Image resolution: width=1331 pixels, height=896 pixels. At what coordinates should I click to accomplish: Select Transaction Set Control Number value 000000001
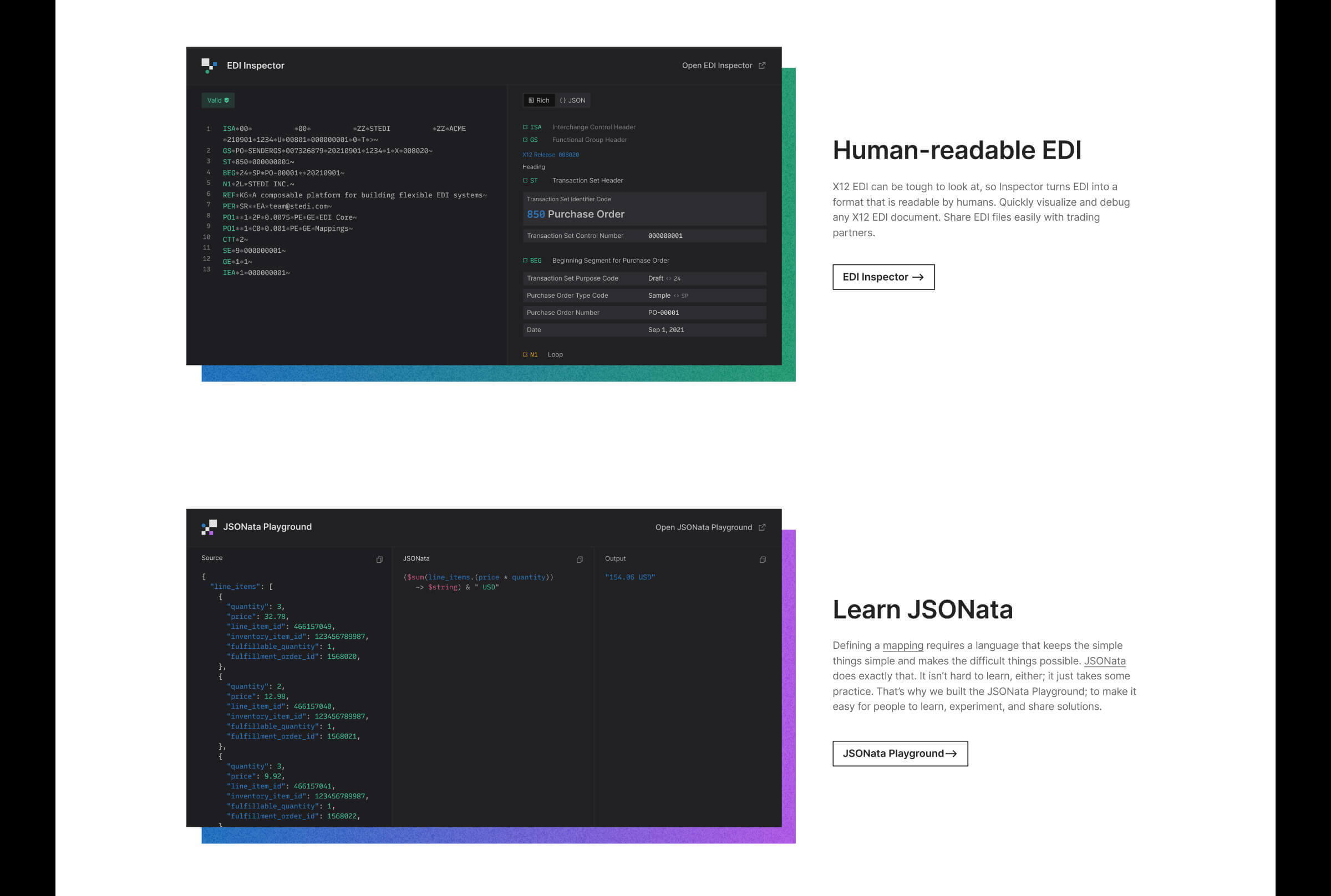click(665, 236)
